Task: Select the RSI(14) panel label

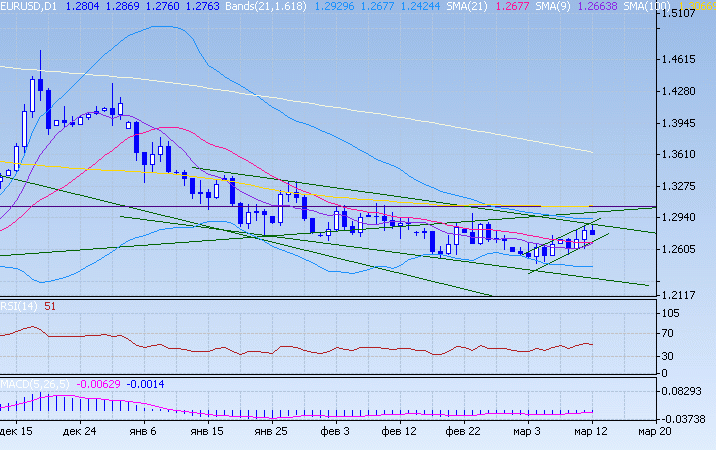Action: tap(19, 306)
